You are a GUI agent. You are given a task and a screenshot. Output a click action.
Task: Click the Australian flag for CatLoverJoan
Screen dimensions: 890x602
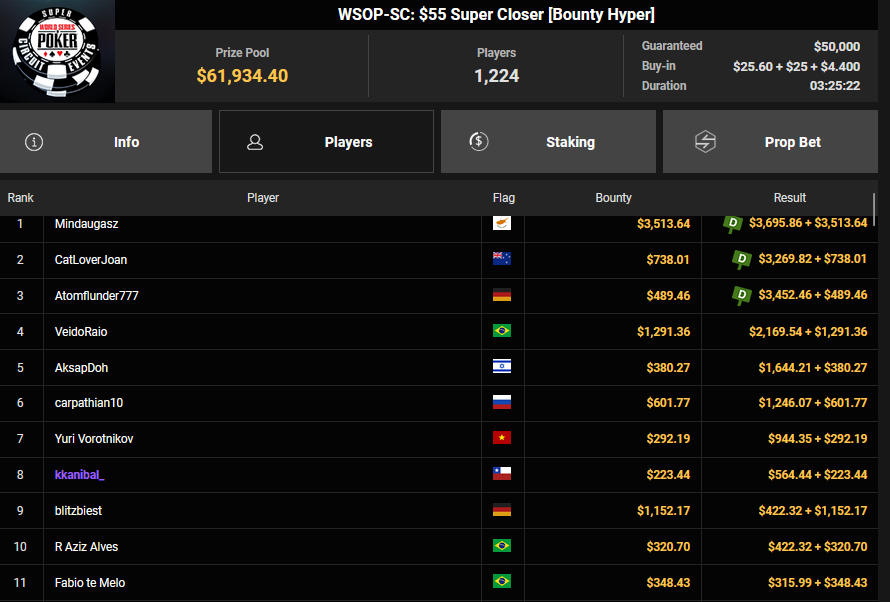pyautogui.click(x=502, y=259)
